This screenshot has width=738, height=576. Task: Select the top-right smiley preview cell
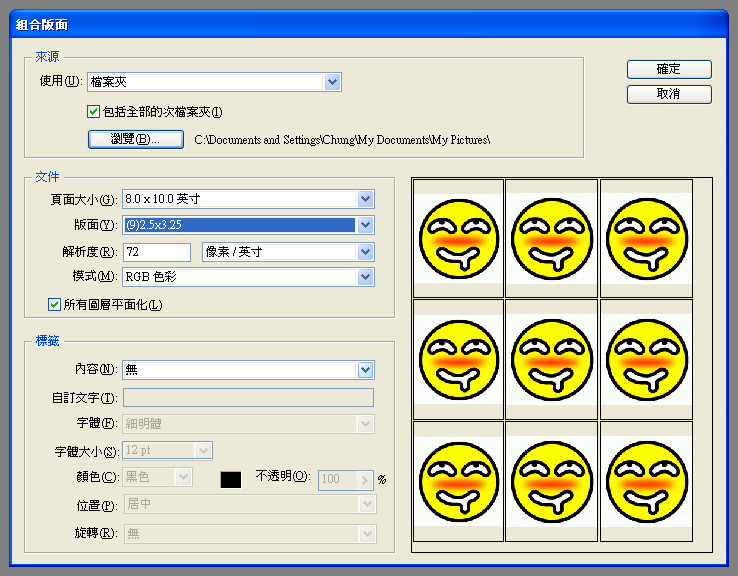(x=645, y=238)
